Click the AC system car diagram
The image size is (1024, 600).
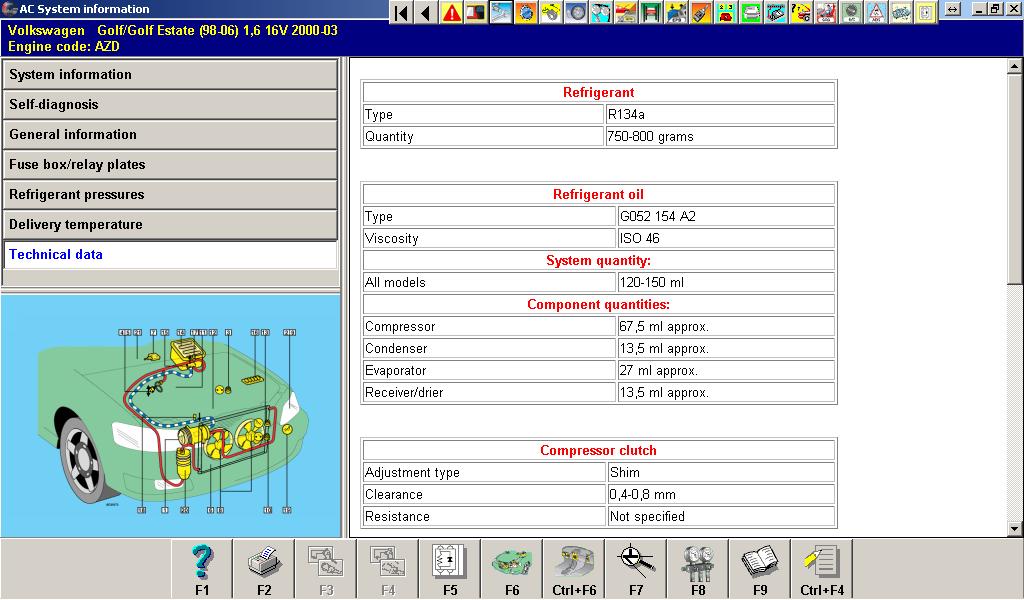point(170,415)
